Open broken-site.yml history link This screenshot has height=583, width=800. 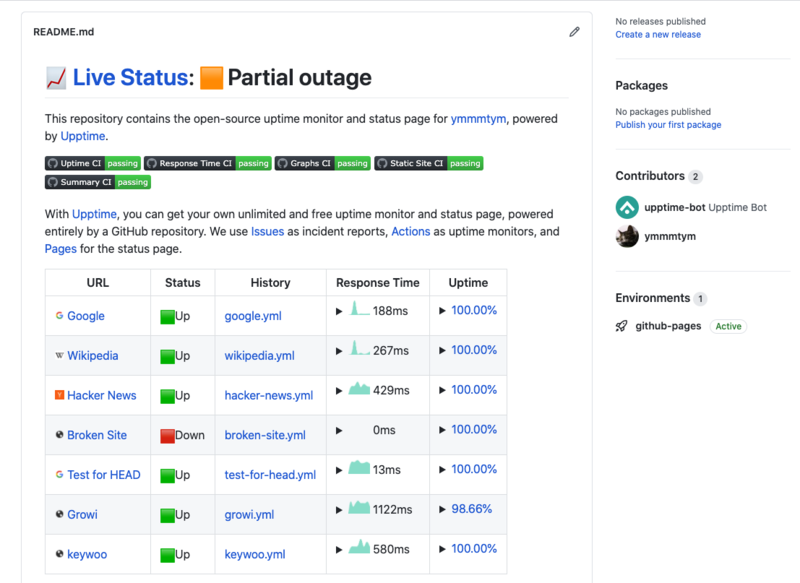tap(265, 435)
